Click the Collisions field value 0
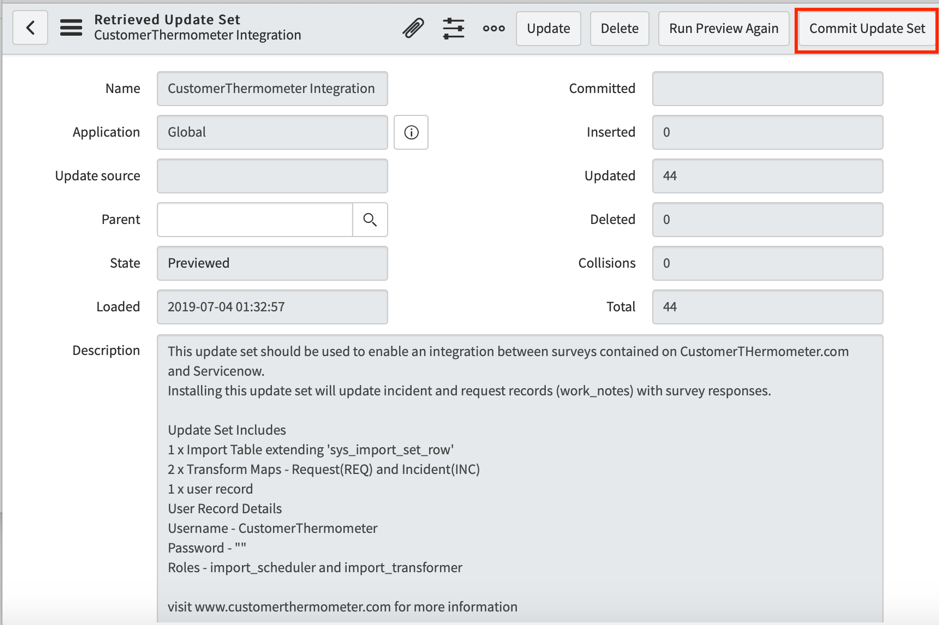Image resolution: width=939 pixels, height=625 pixels. pyautogui.click(x=768, y=263)
